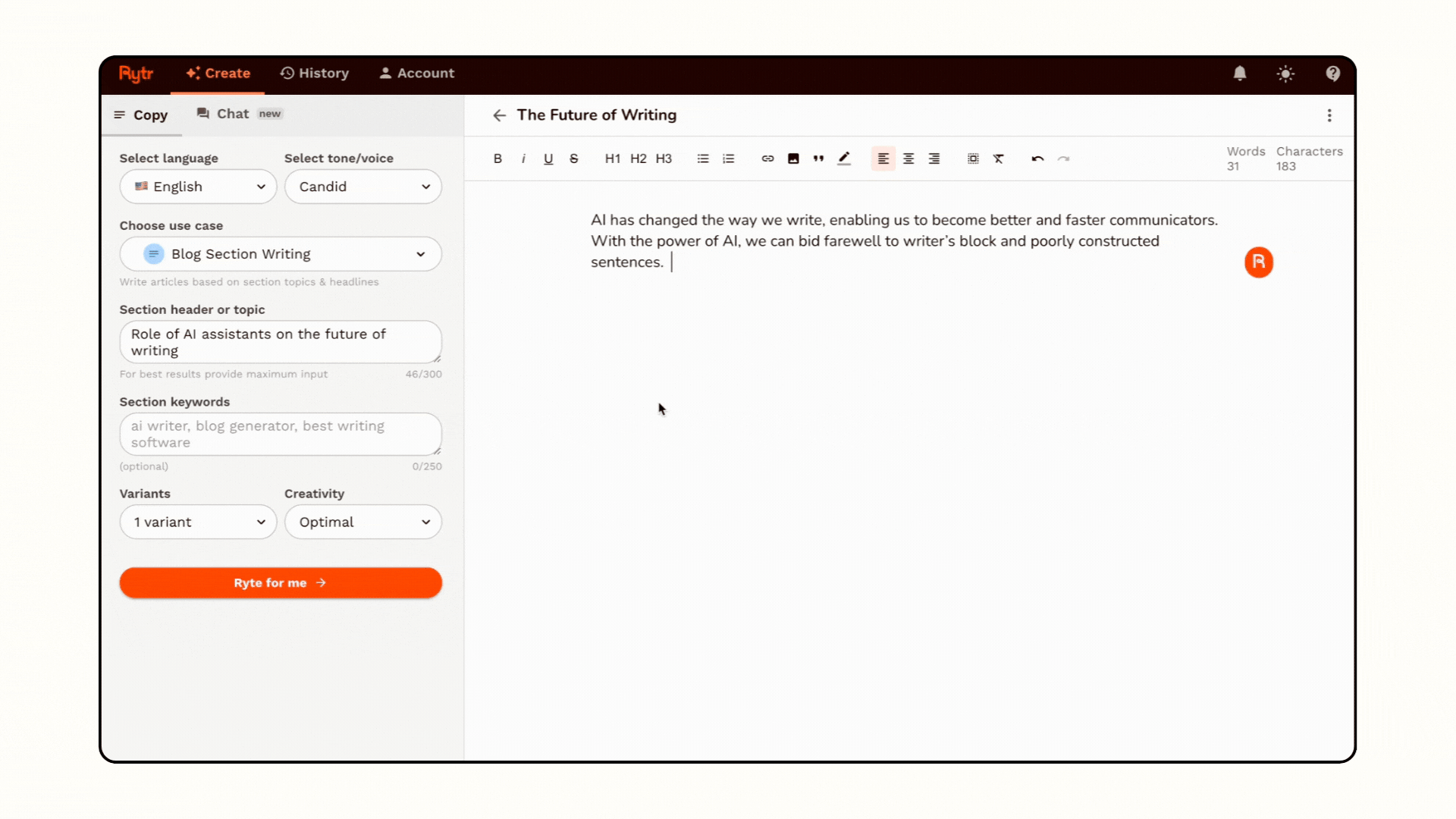
Task: Open notifications via the bell icon
Action: 1239,74
